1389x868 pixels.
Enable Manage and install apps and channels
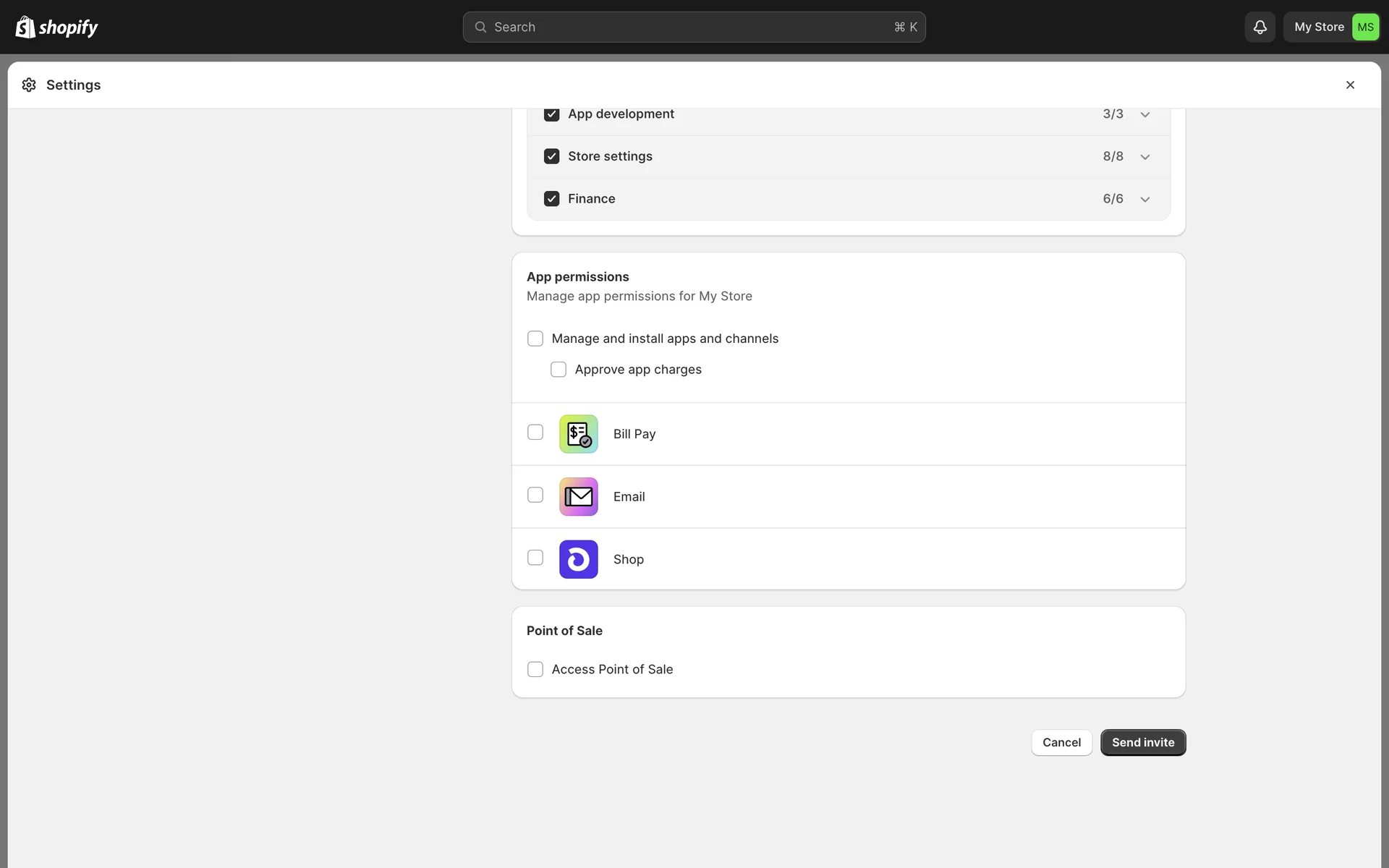click(x=535, y=339)
